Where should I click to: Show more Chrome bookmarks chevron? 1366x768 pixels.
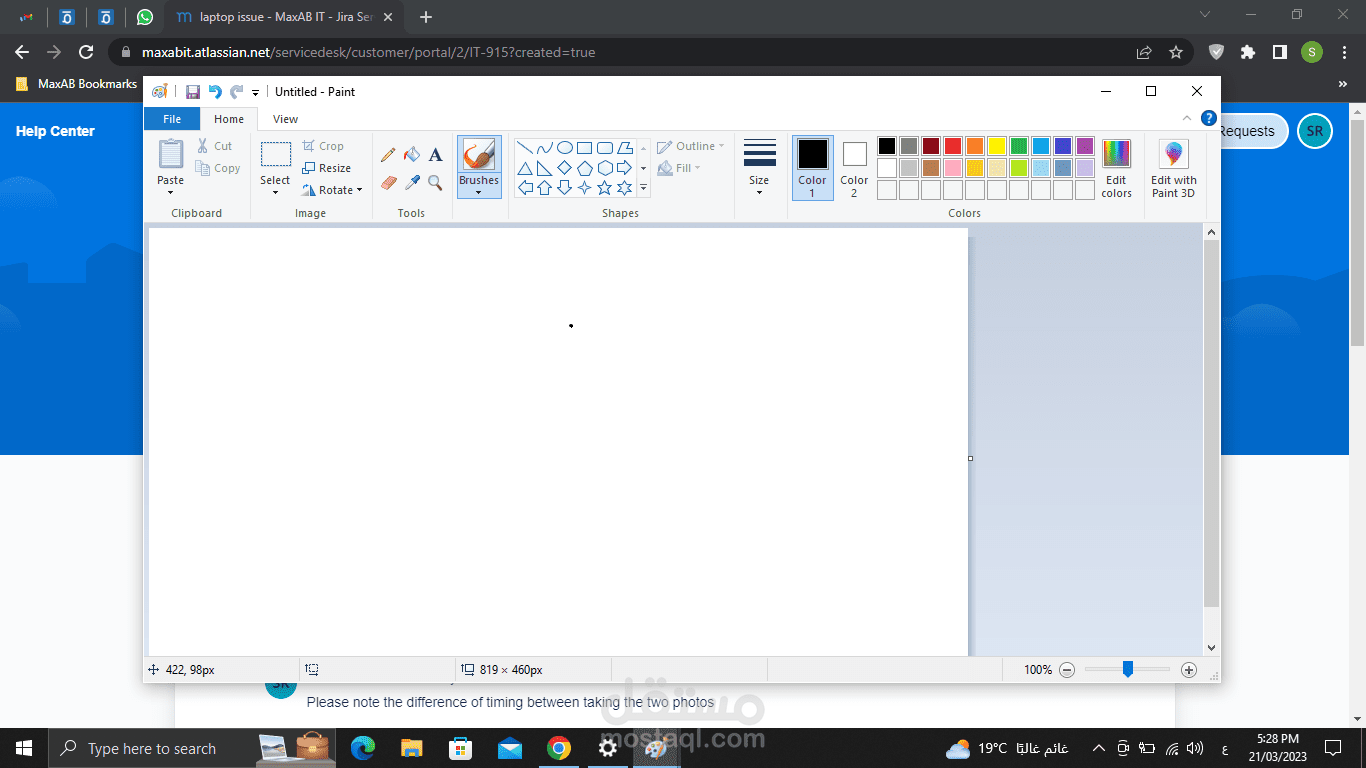click(1343, 84)
